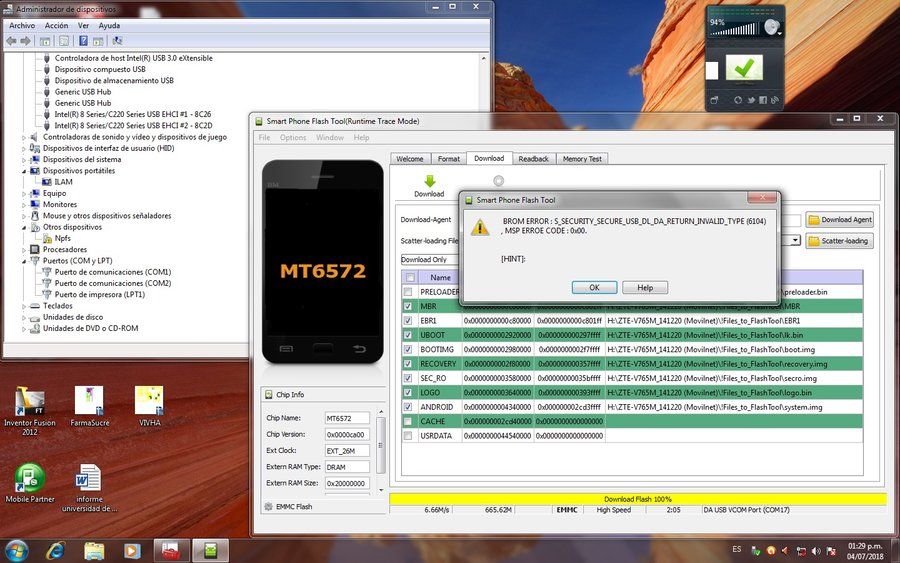Screen dimensions: 900x563
Task: Open the Acción menu in Device Manager
Action: point(56,25)
